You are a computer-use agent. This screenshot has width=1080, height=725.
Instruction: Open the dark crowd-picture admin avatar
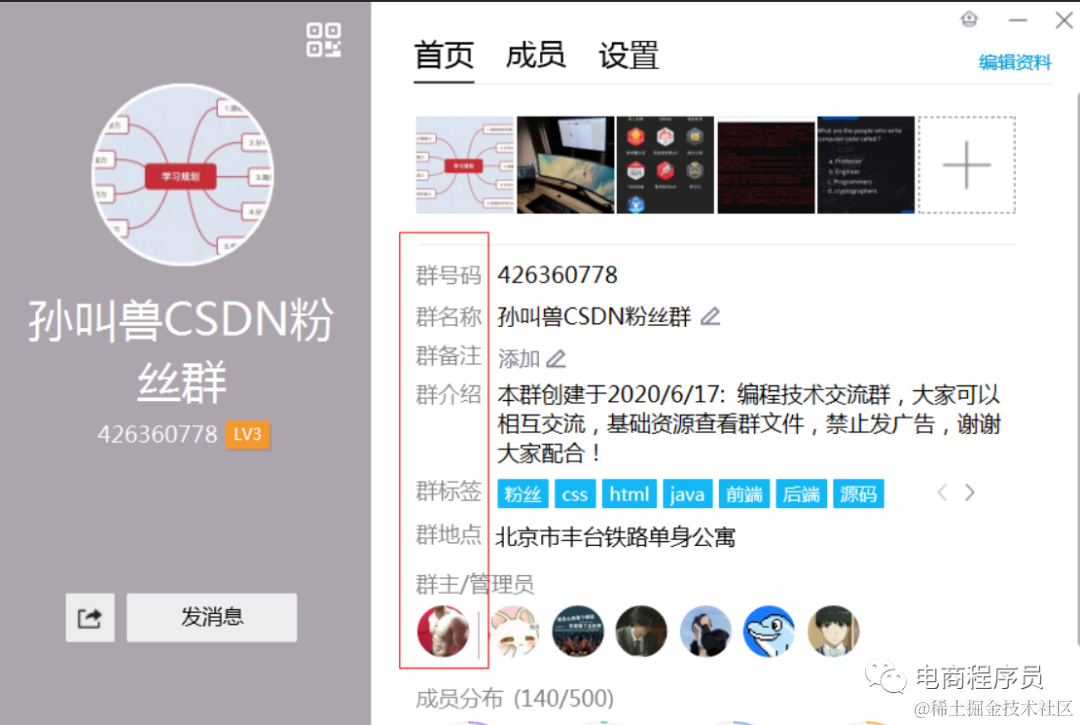(578, 631)
